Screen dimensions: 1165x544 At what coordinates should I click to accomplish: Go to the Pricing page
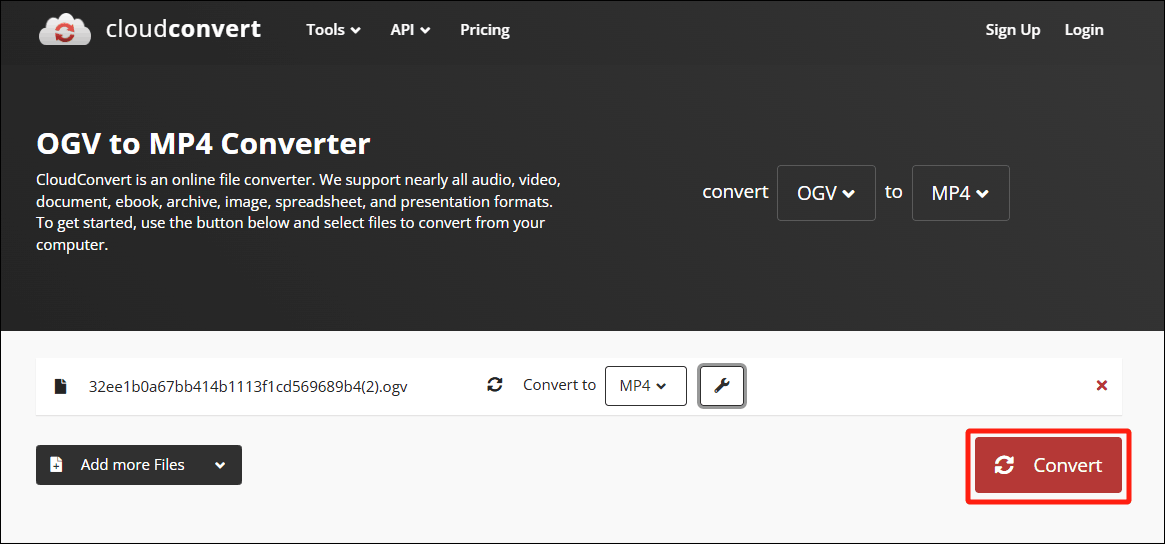[484, 30]
